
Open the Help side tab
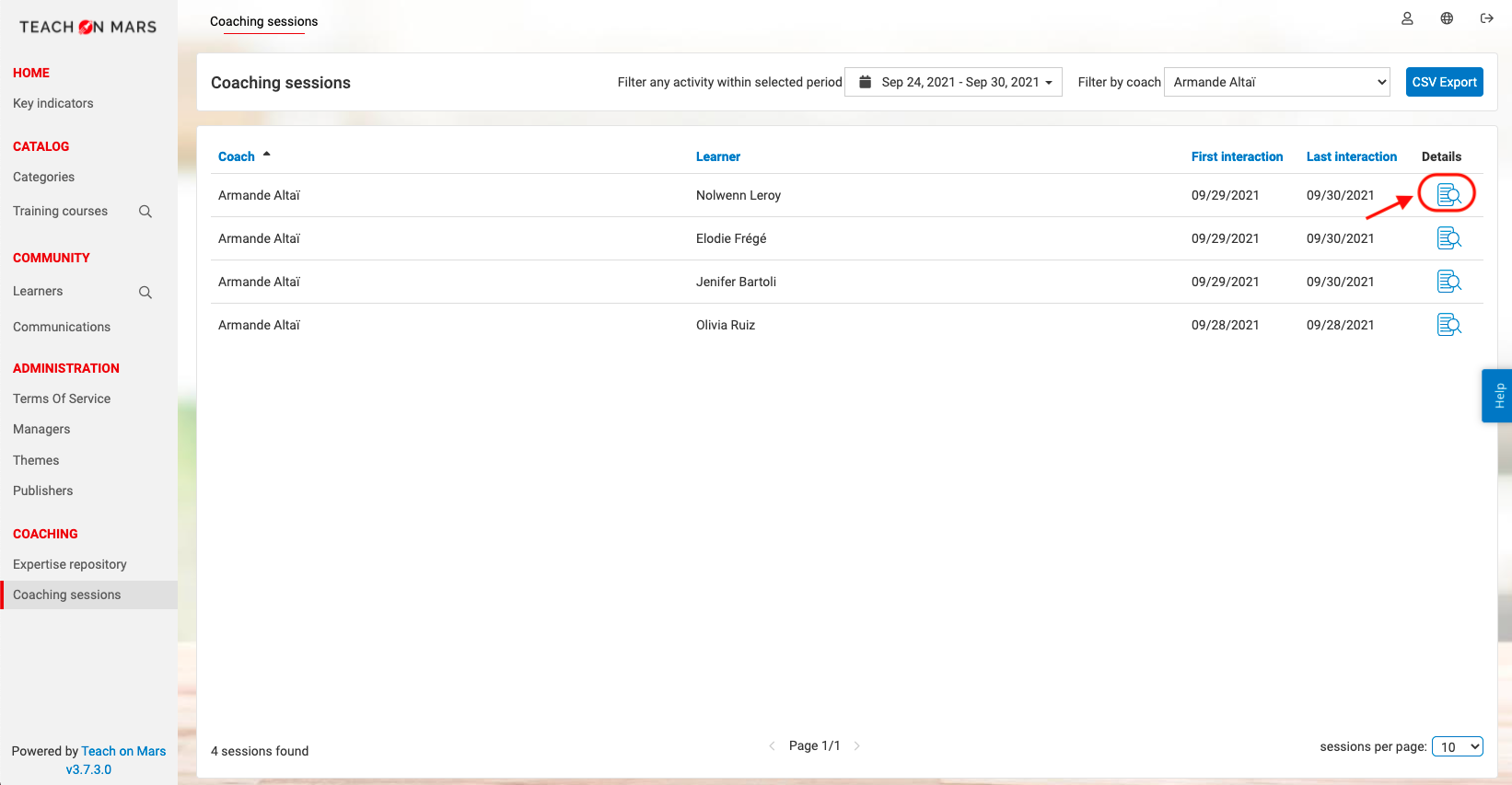(1496, 396)
